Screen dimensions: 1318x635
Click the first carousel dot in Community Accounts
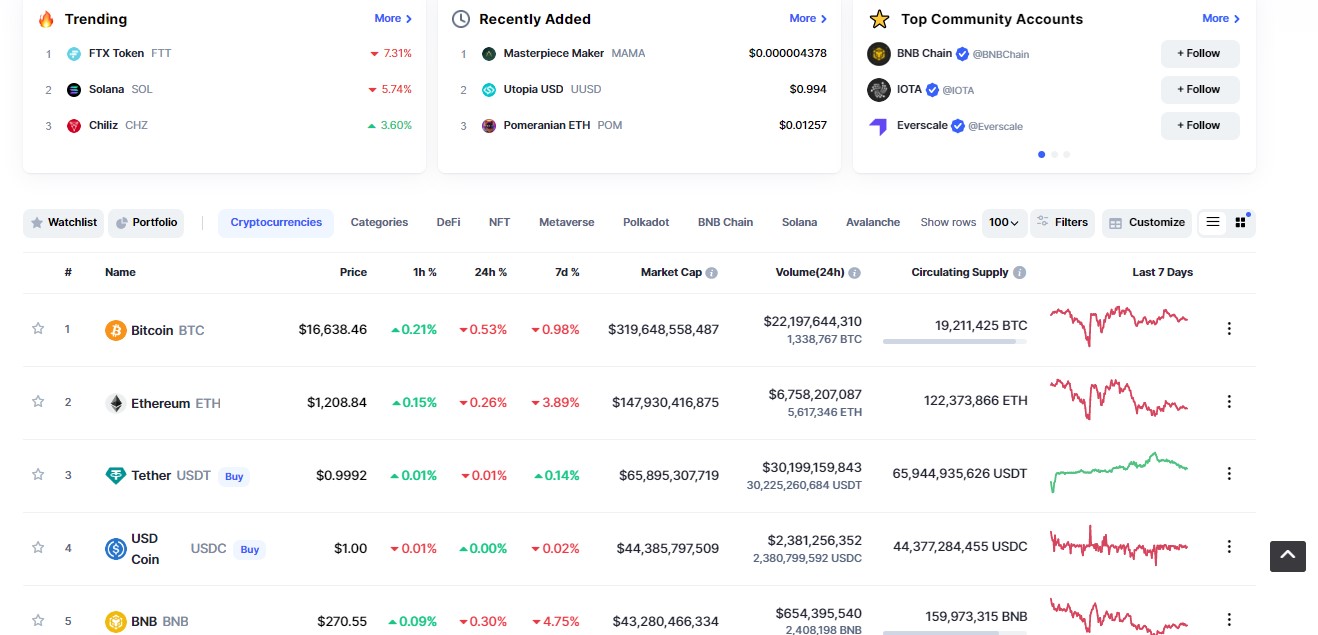[x=1042, y=155]
